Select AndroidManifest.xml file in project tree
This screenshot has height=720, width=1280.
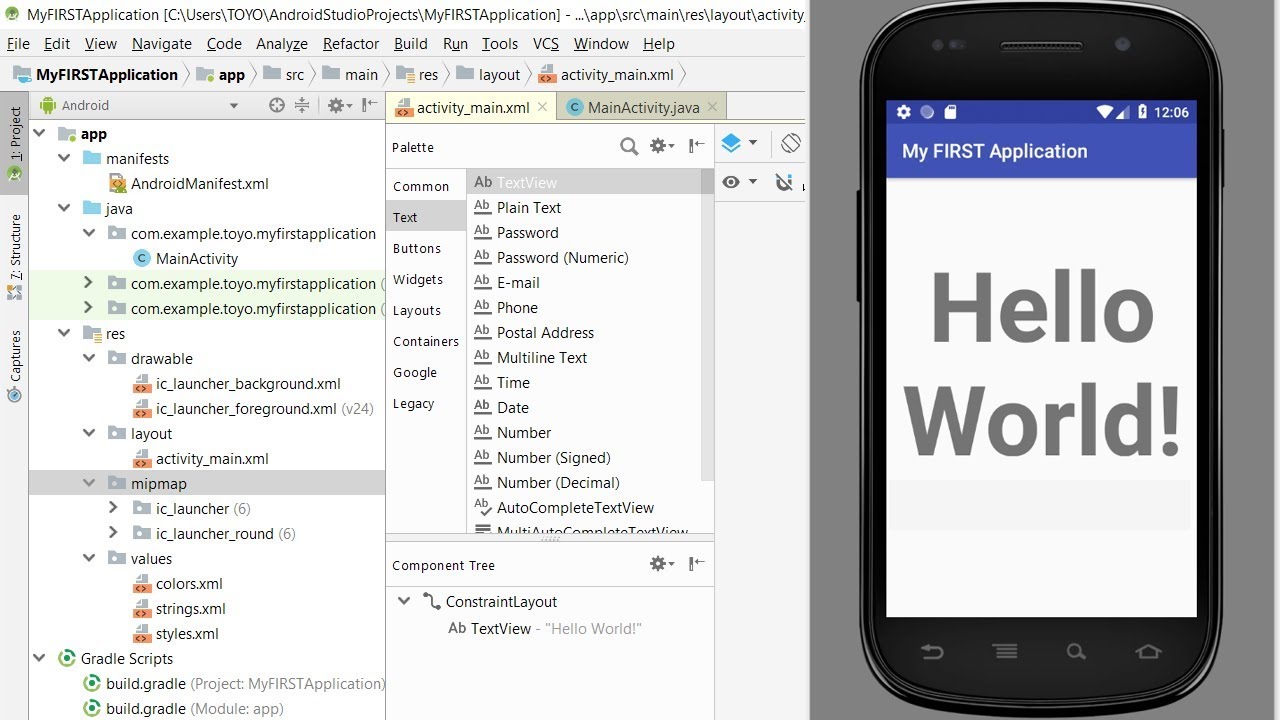point(200,184)
